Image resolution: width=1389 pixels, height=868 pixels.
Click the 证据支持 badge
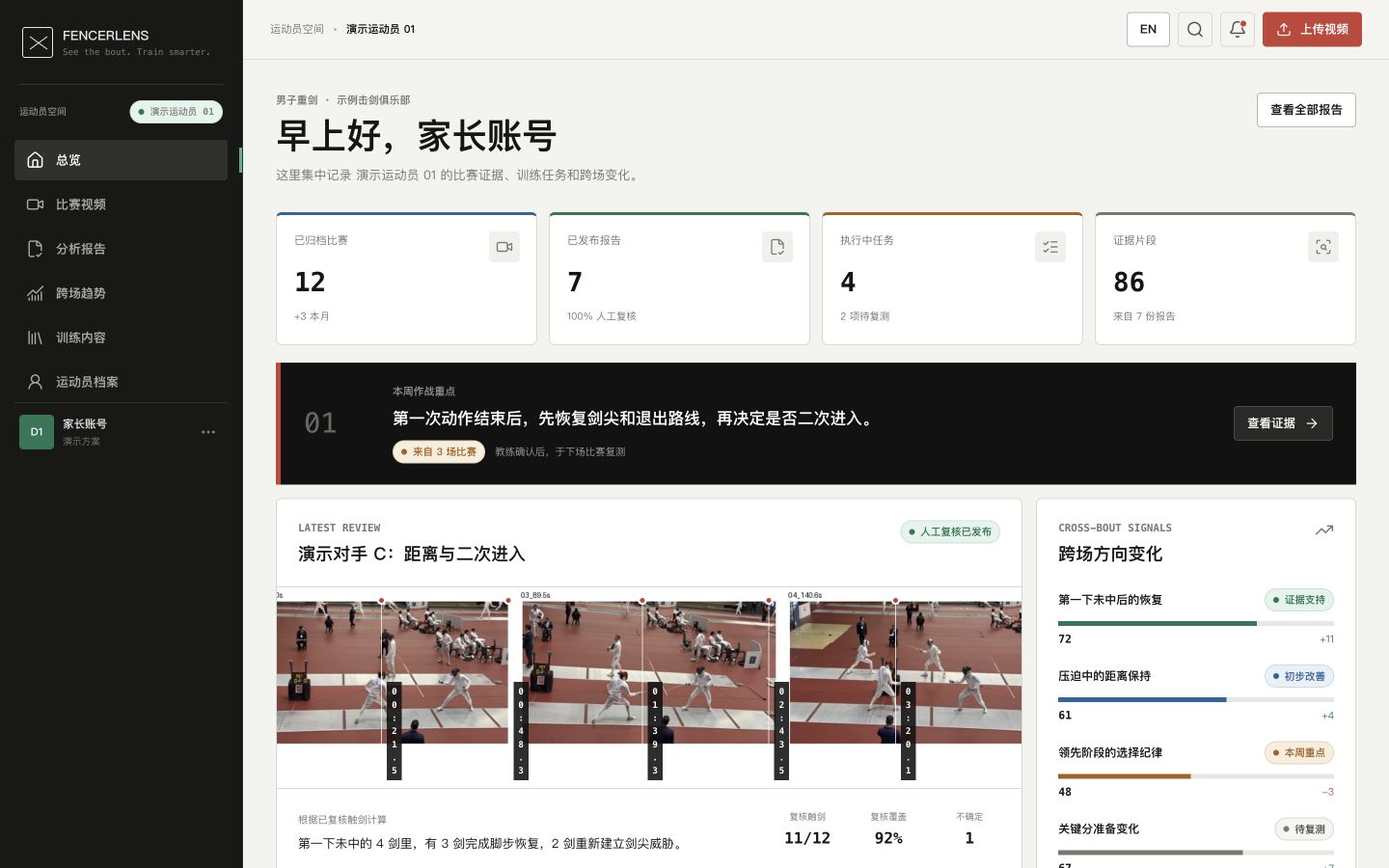1299,600
